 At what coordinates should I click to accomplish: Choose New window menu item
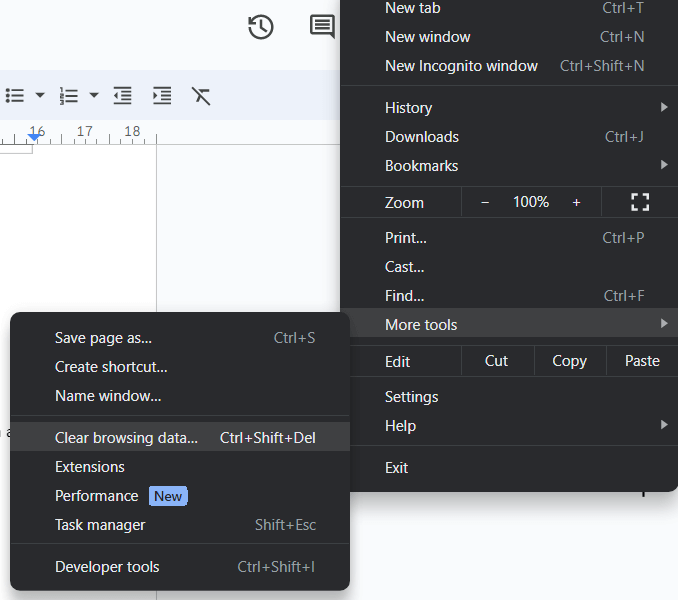click(509, 37)
